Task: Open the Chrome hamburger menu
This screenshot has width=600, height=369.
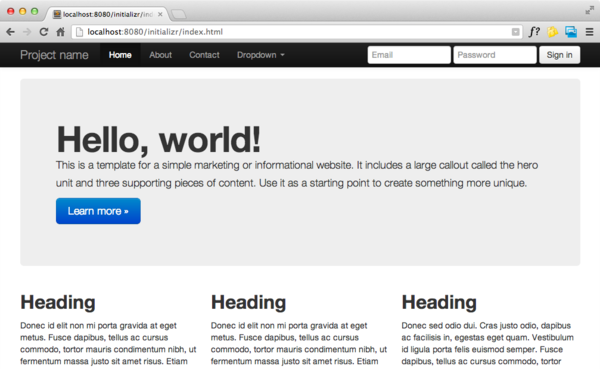Action: 589,32
